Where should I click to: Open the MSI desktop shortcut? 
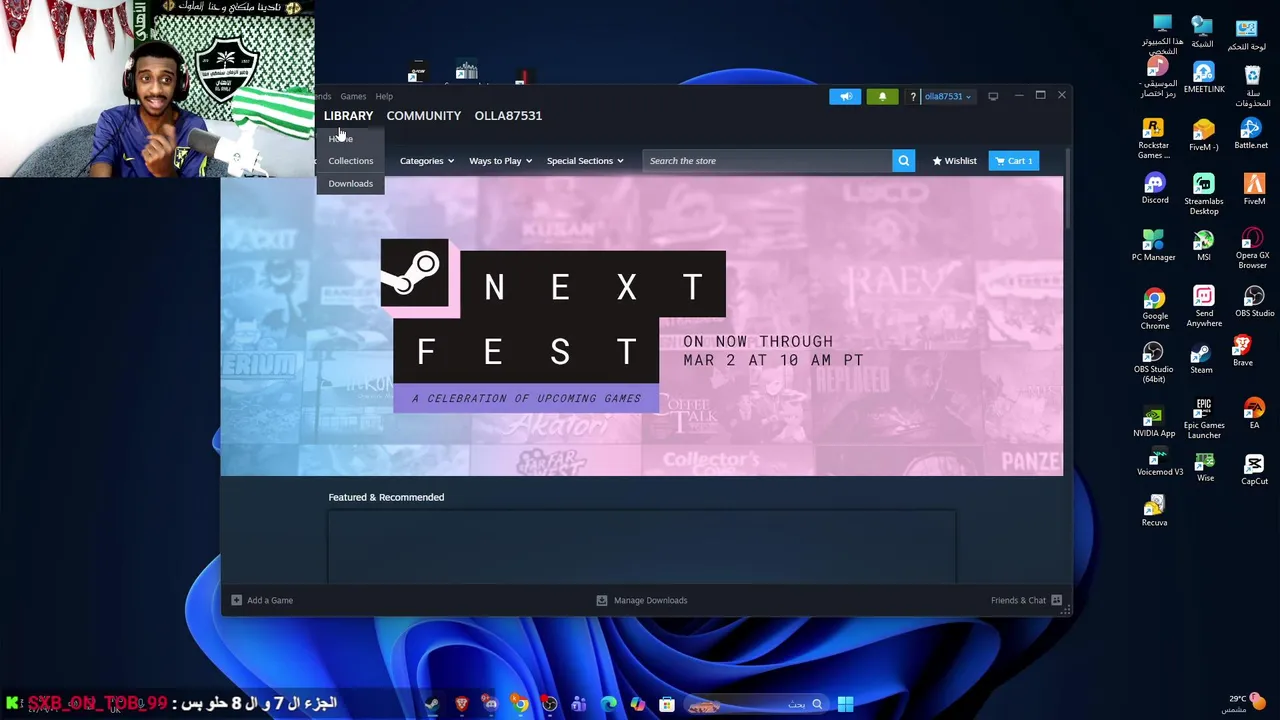(x=1204, y=246)
